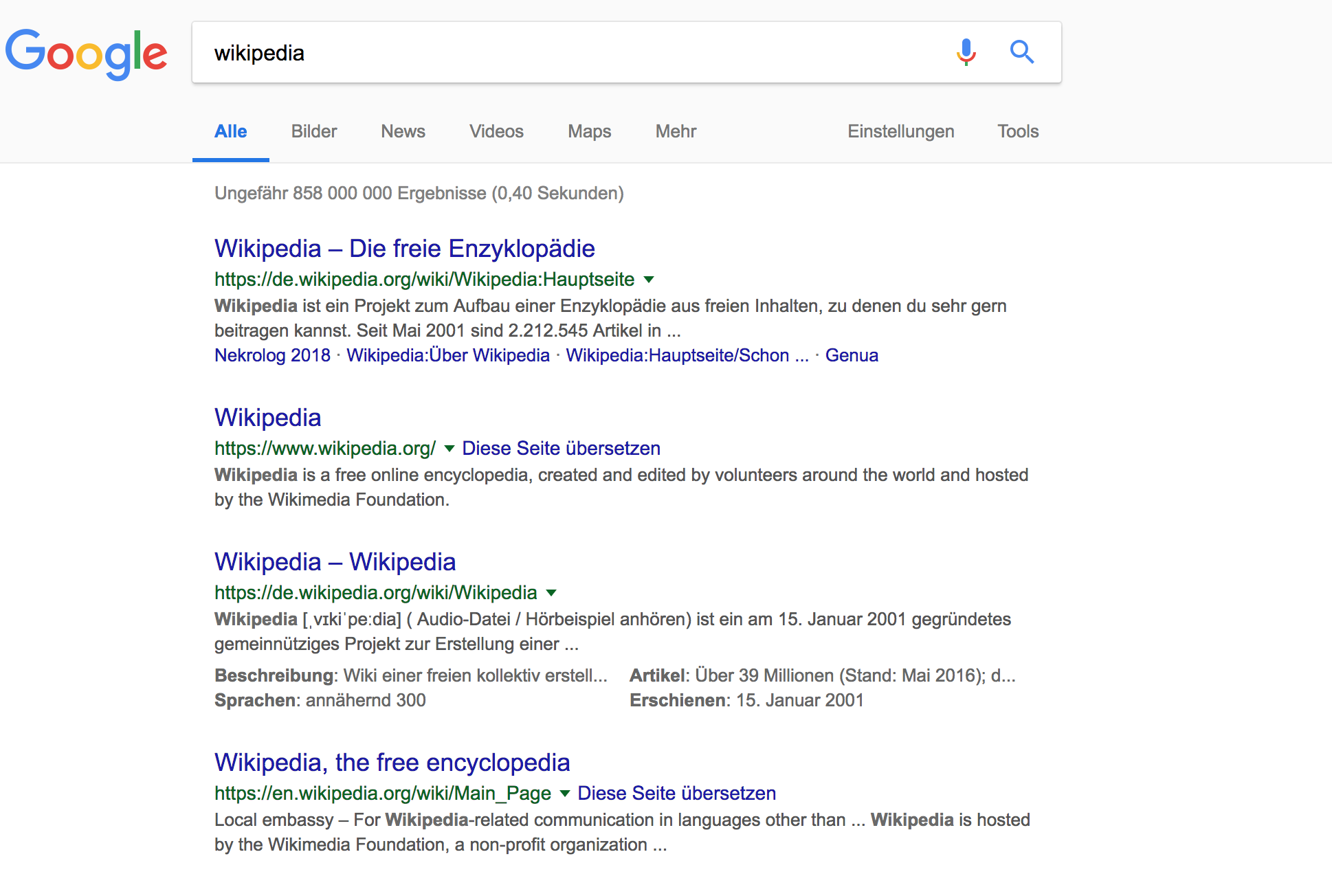1332x896 pixels.
Task: Switch to the Bilder tab
Action: [313, 131]
